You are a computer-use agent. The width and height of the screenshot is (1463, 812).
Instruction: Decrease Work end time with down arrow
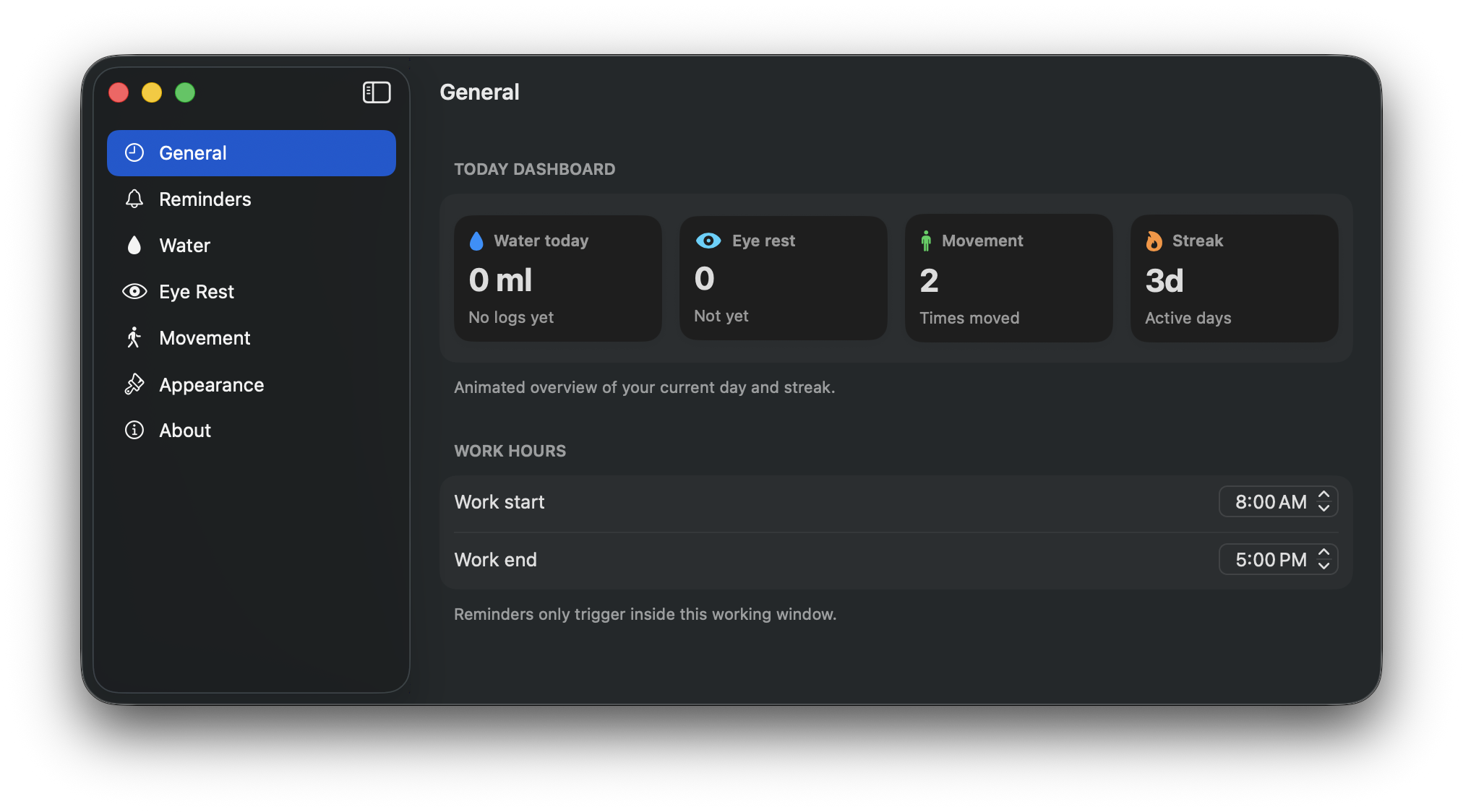tap(1323, 566)
